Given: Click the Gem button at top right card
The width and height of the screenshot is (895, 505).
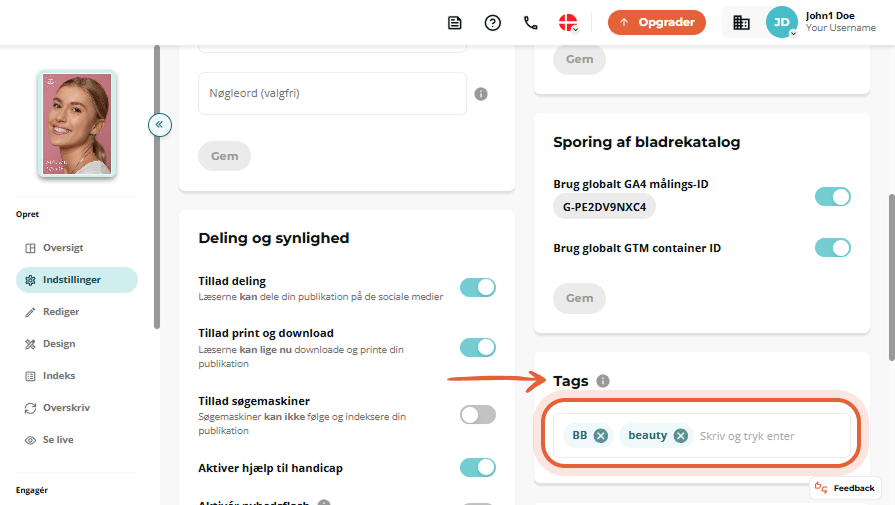Looking at the screenshot, I should (579, 59).
